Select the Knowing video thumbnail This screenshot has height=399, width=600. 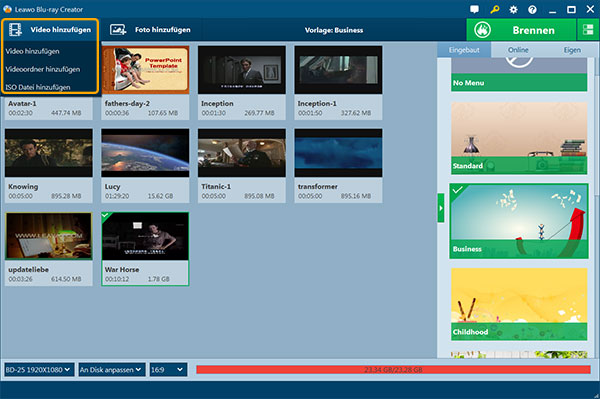pos(49,153)
